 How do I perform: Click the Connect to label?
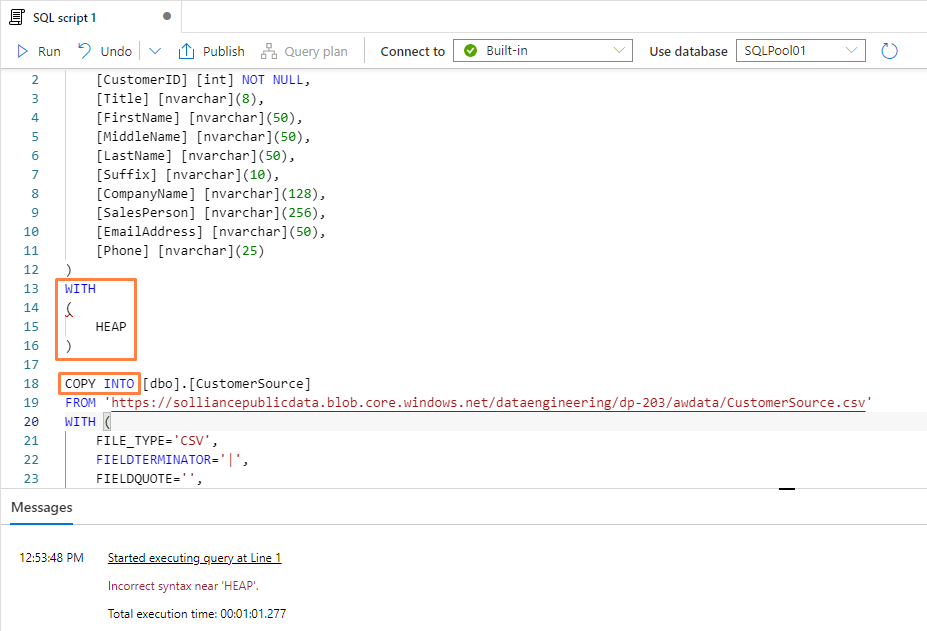[x=413, y=51]
